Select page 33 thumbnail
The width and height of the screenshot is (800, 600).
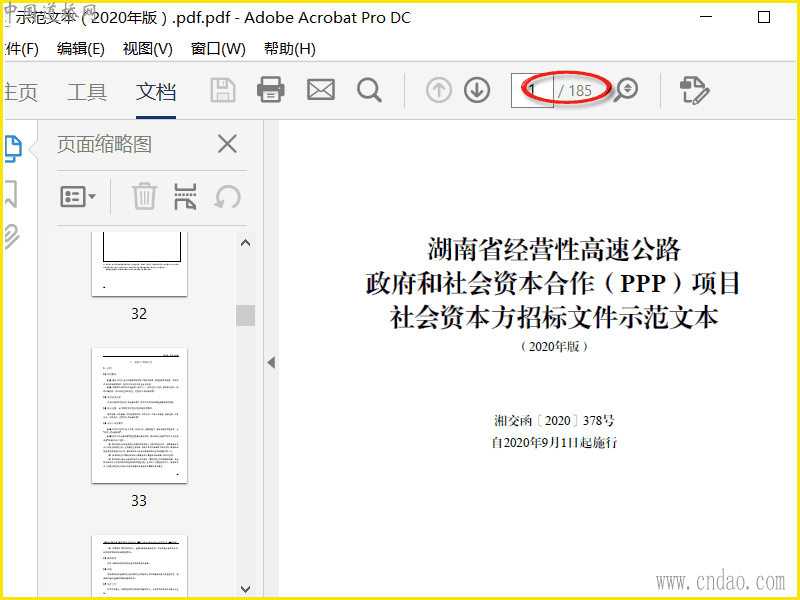coord(139,416)
